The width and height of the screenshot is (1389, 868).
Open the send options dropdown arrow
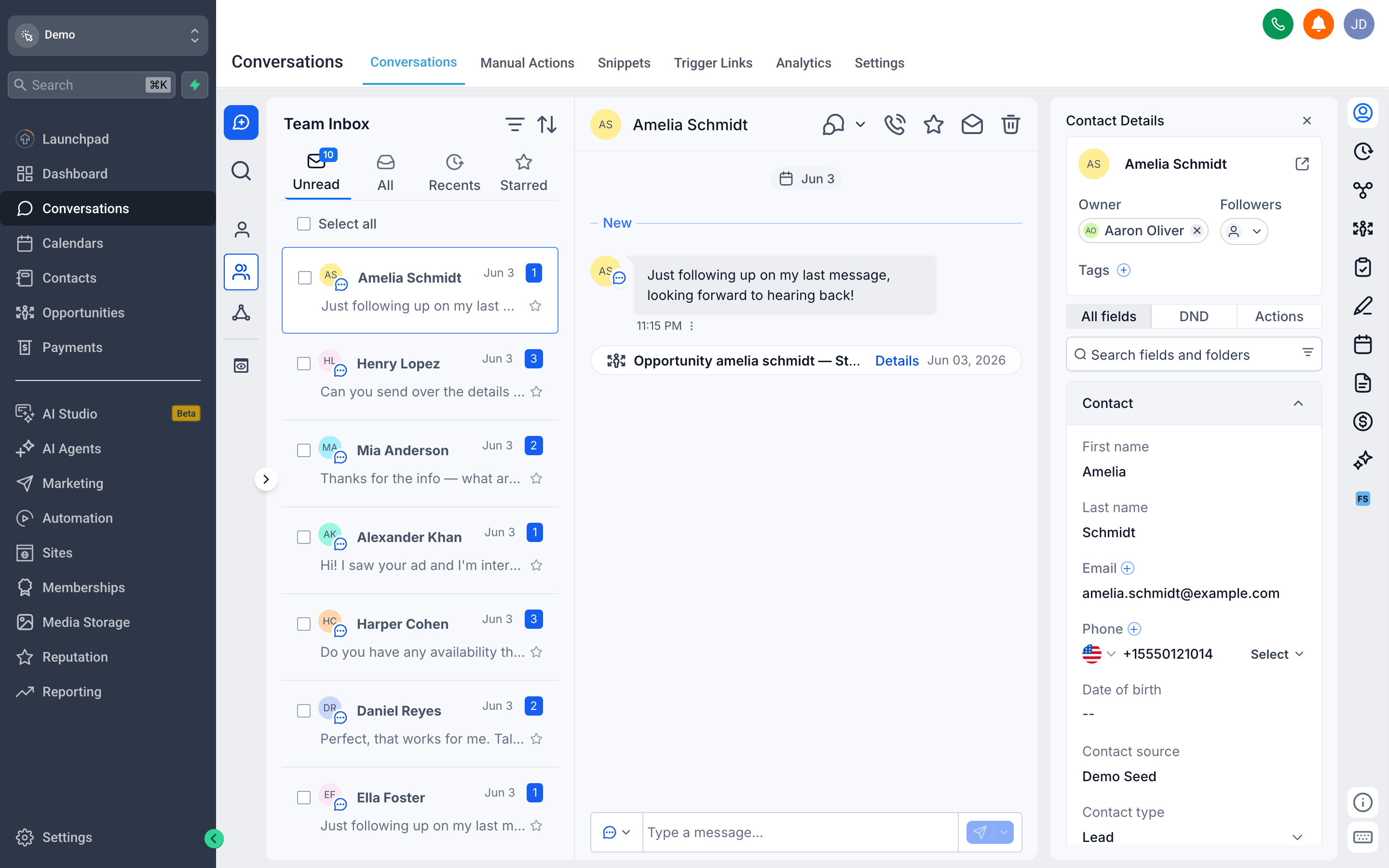1004,832
